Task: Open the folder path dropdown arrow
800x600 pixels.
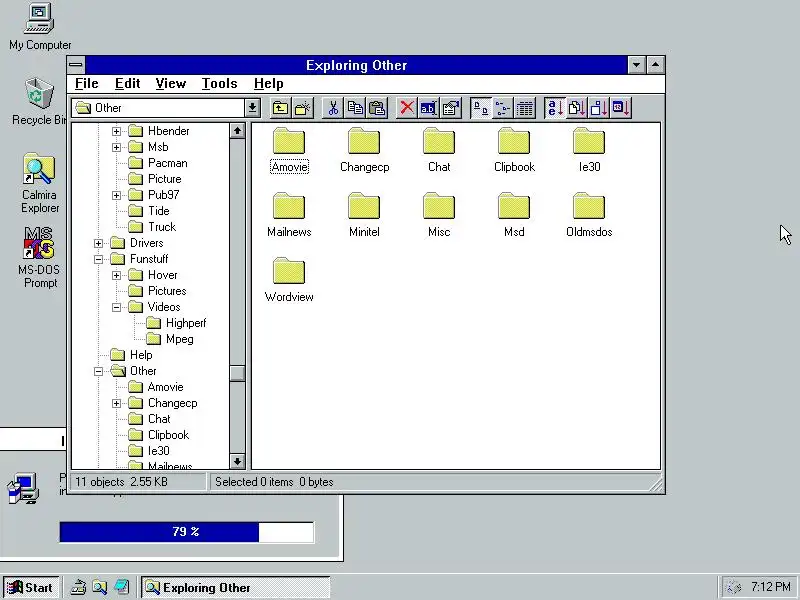Action: pos(253,108)
